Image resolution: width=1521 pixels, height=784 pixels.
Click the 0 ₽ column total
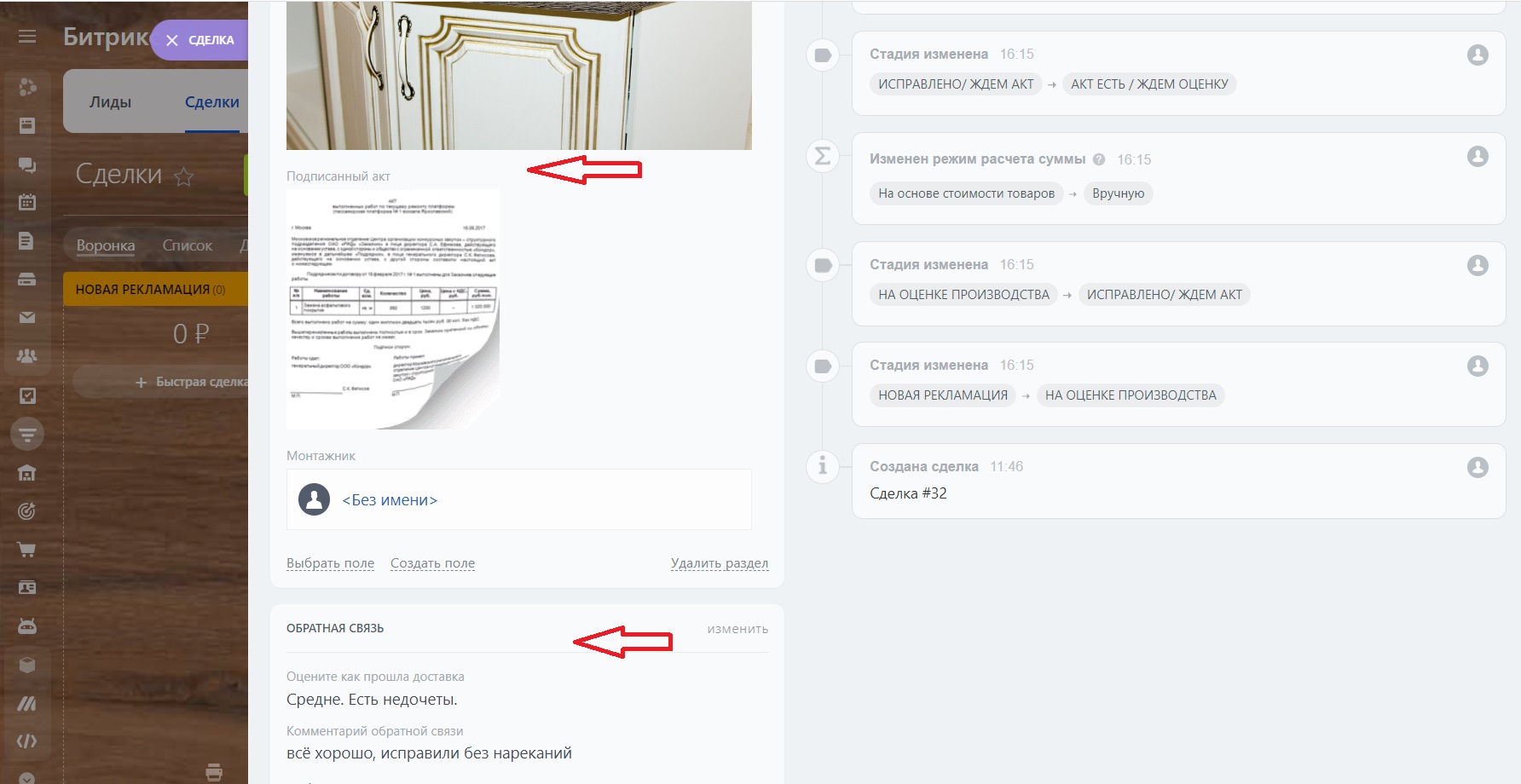(191, 333)
